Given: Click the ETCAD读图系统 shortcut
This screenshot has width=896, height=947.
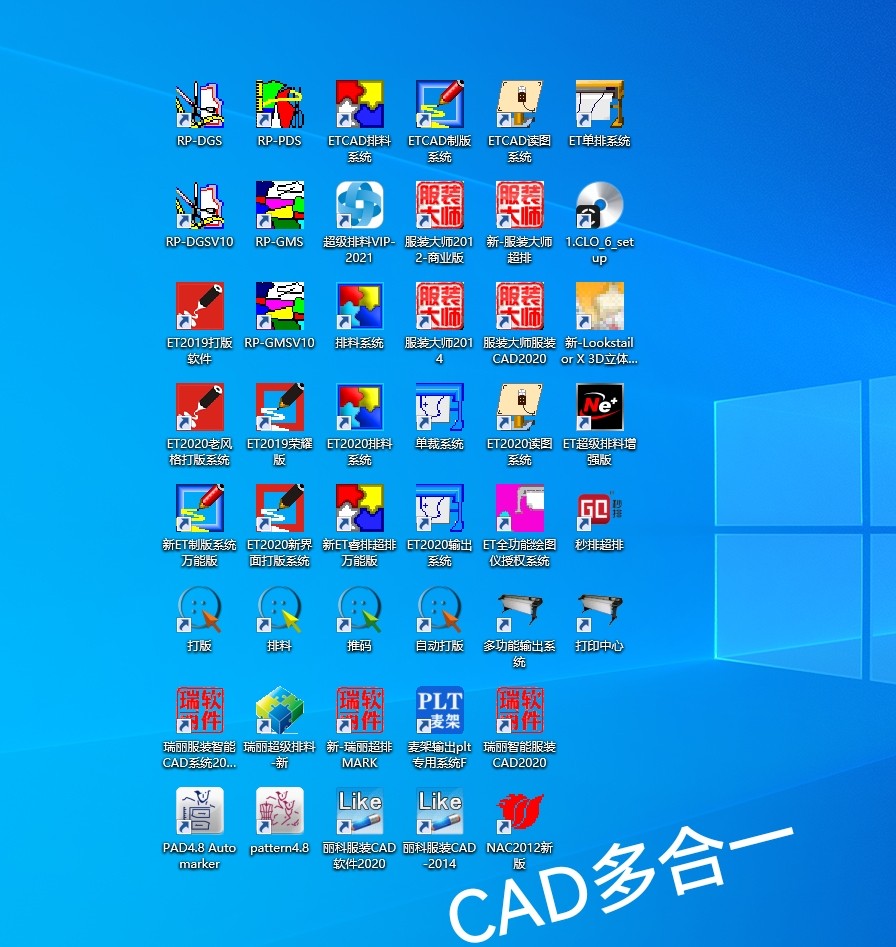Looking at the screenshot, I should click(x=519, y=104).
